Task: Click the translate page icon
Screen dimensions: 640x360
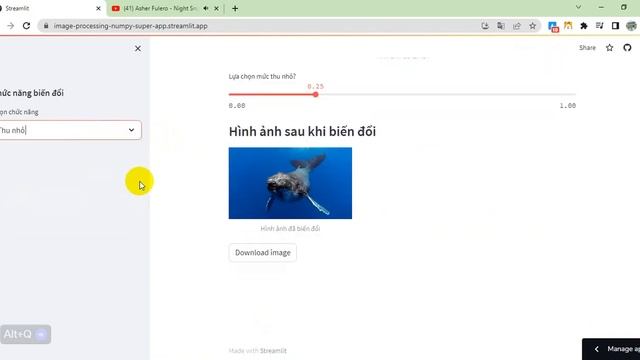Action: pos(501,26)
